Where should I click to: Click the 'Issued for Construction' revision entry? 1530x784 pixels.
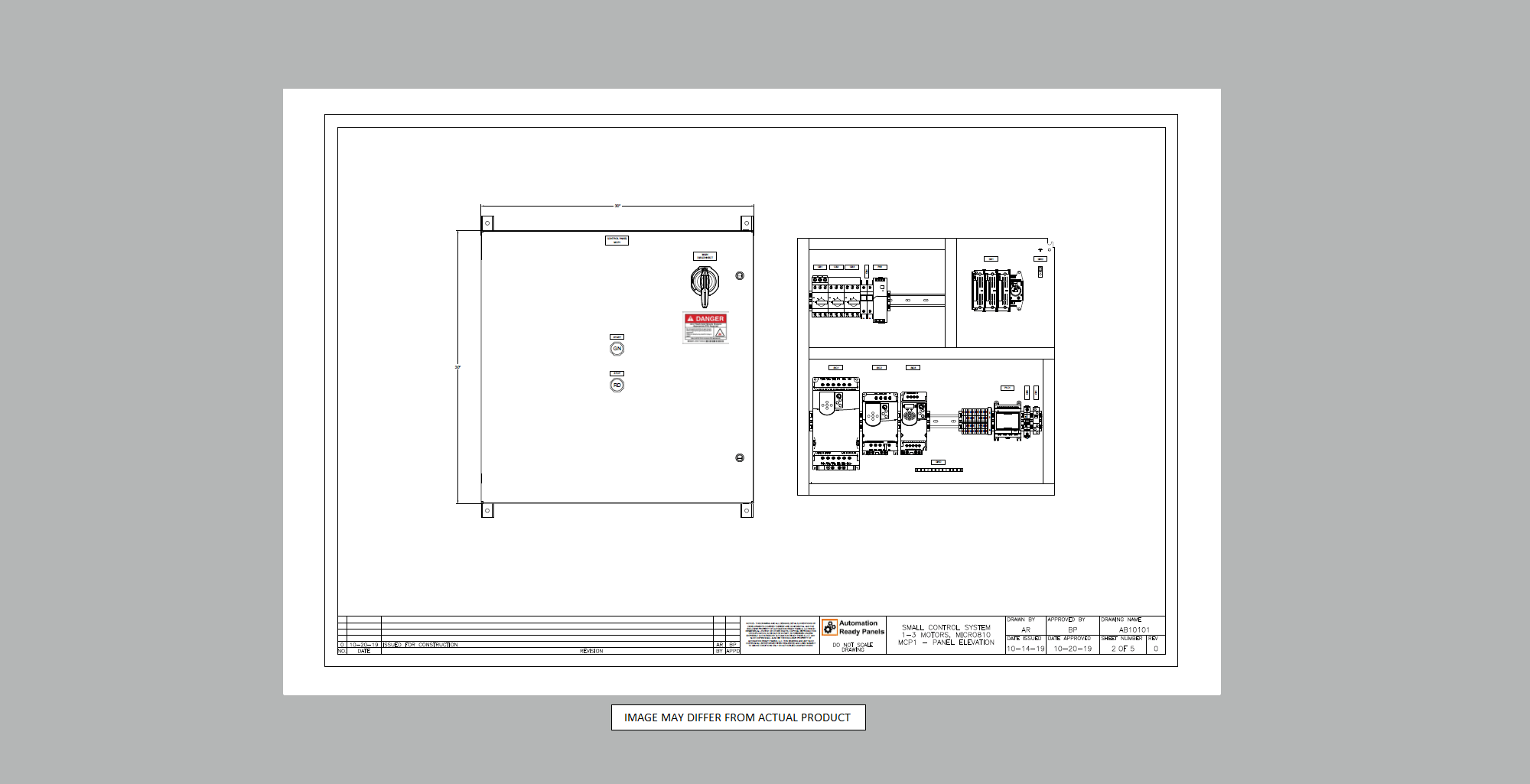tap(421, 645)
